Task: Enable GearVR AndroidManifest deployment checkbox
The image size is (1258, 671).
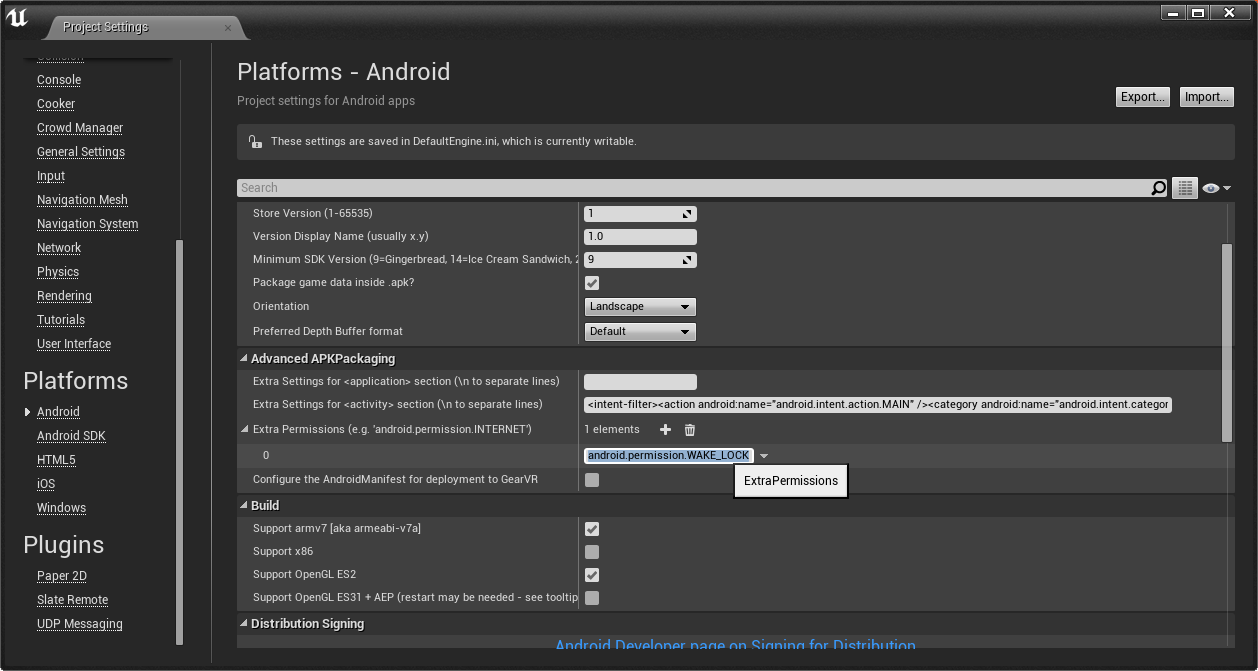Action: click(x=592, y=480)
